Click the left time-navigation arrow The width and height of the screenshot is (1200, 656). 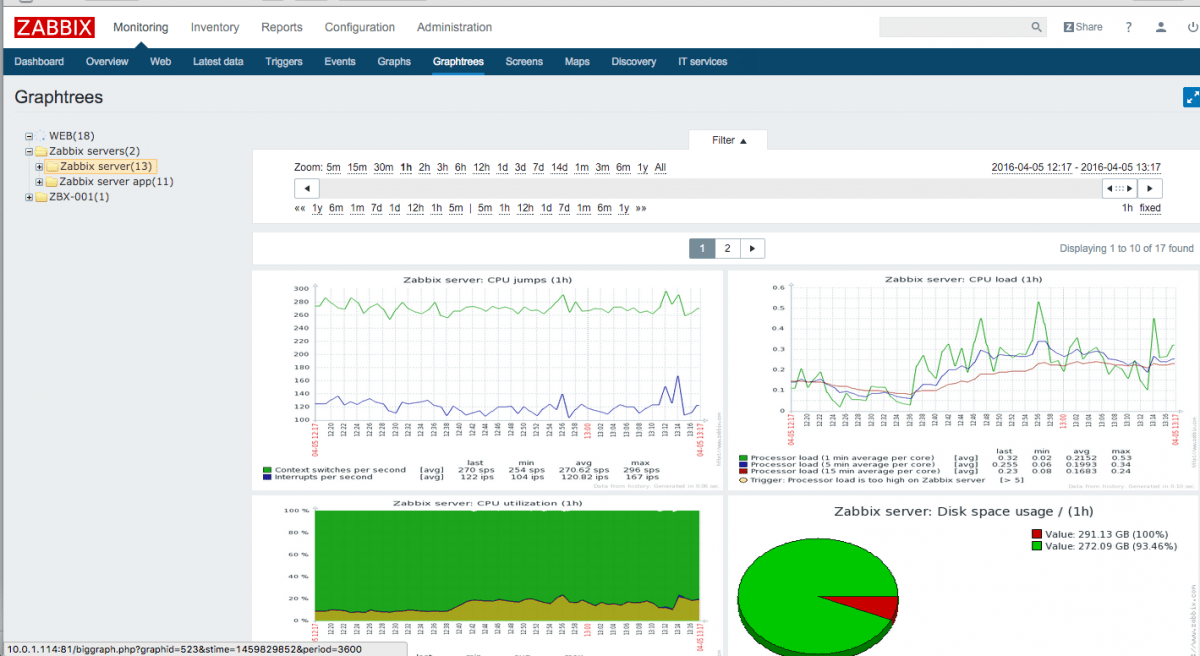[x=306, y=187]
